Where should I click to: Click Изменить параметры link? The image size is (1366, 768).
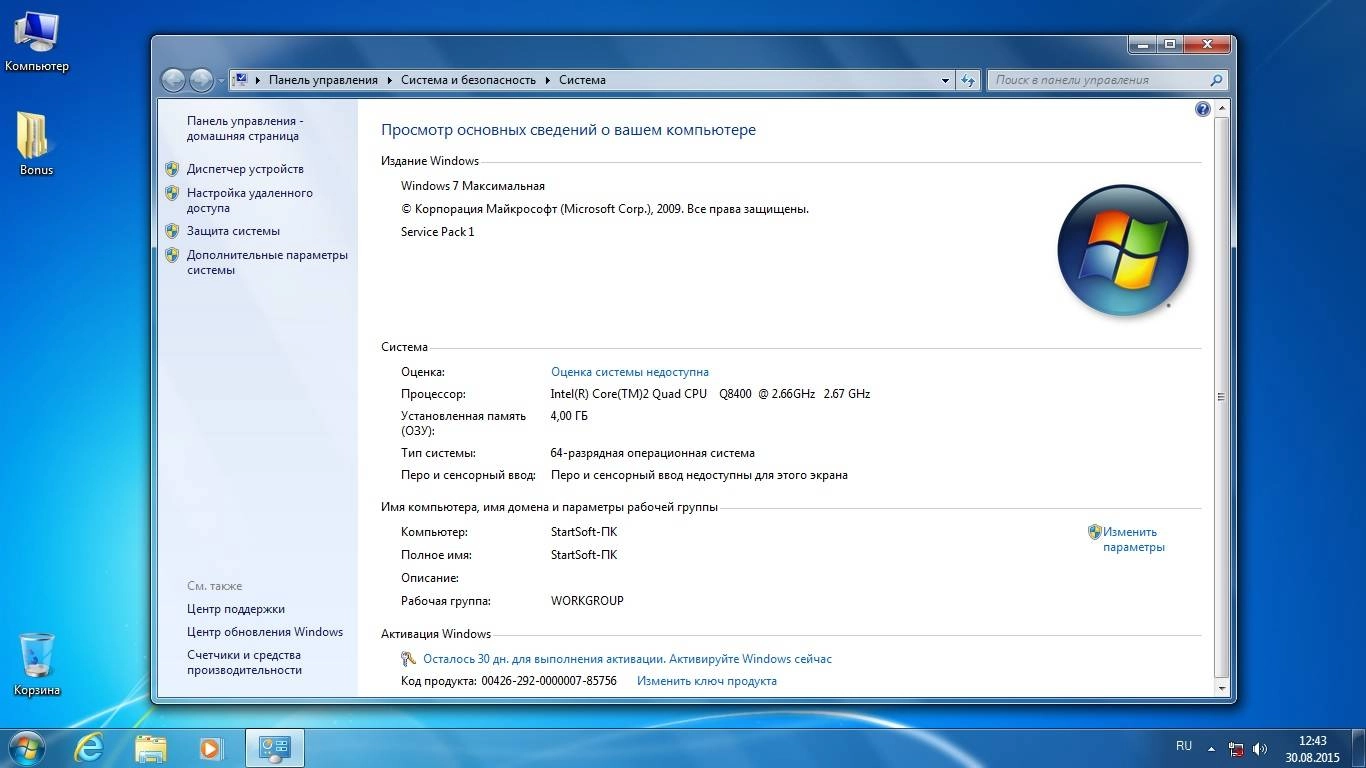(x=1134, y=539)
